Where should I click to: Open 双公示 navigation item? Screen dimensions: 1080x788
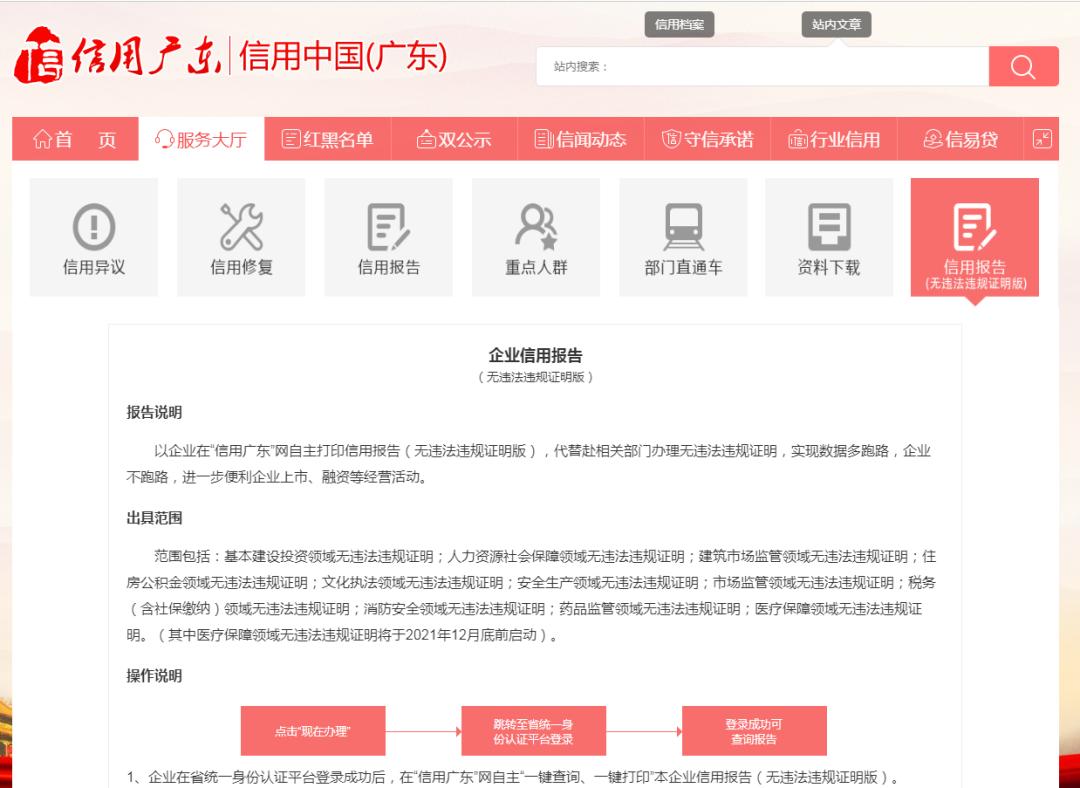[453, 140]
